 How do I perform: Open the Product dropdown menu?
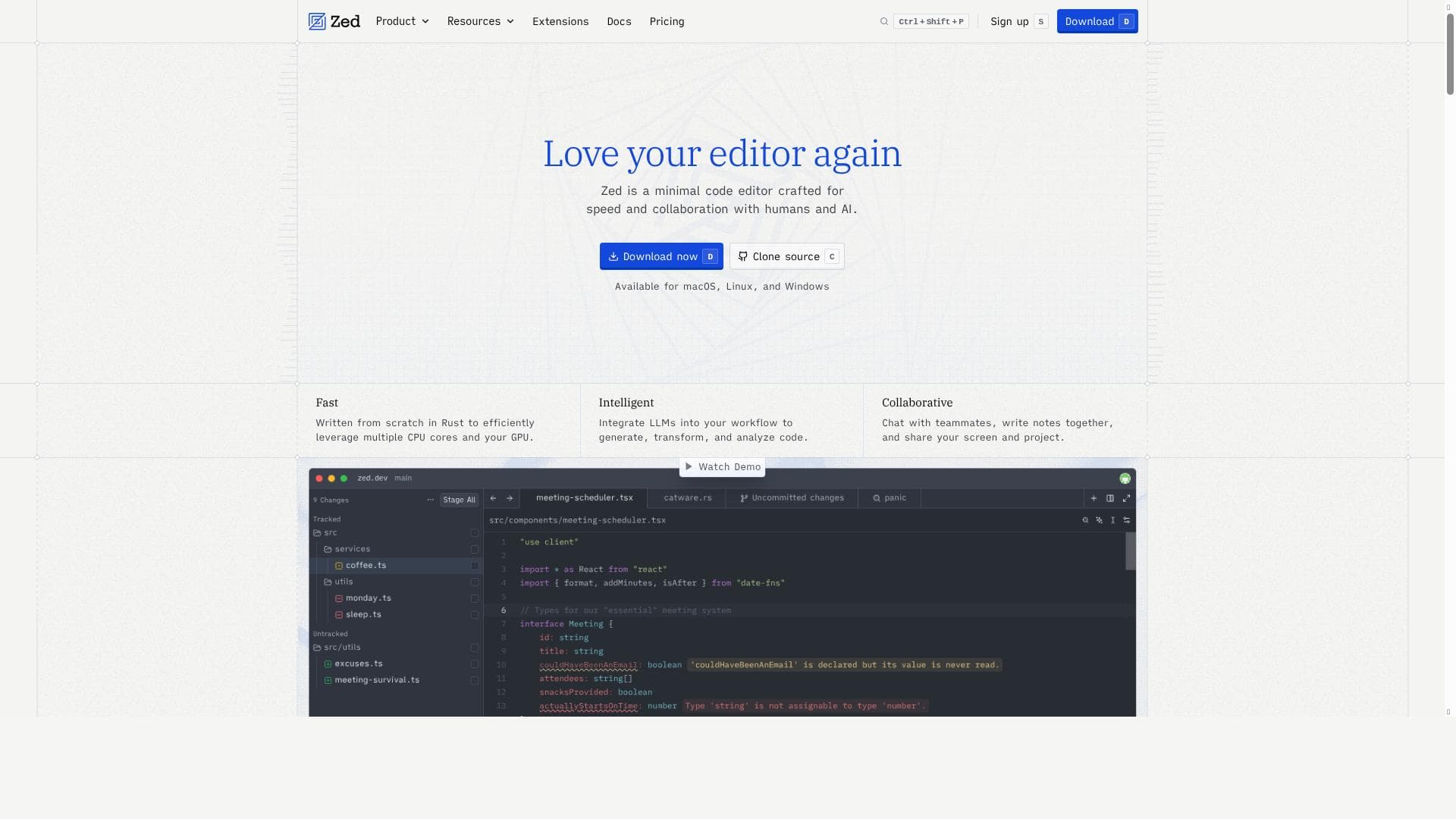[402, 21]
